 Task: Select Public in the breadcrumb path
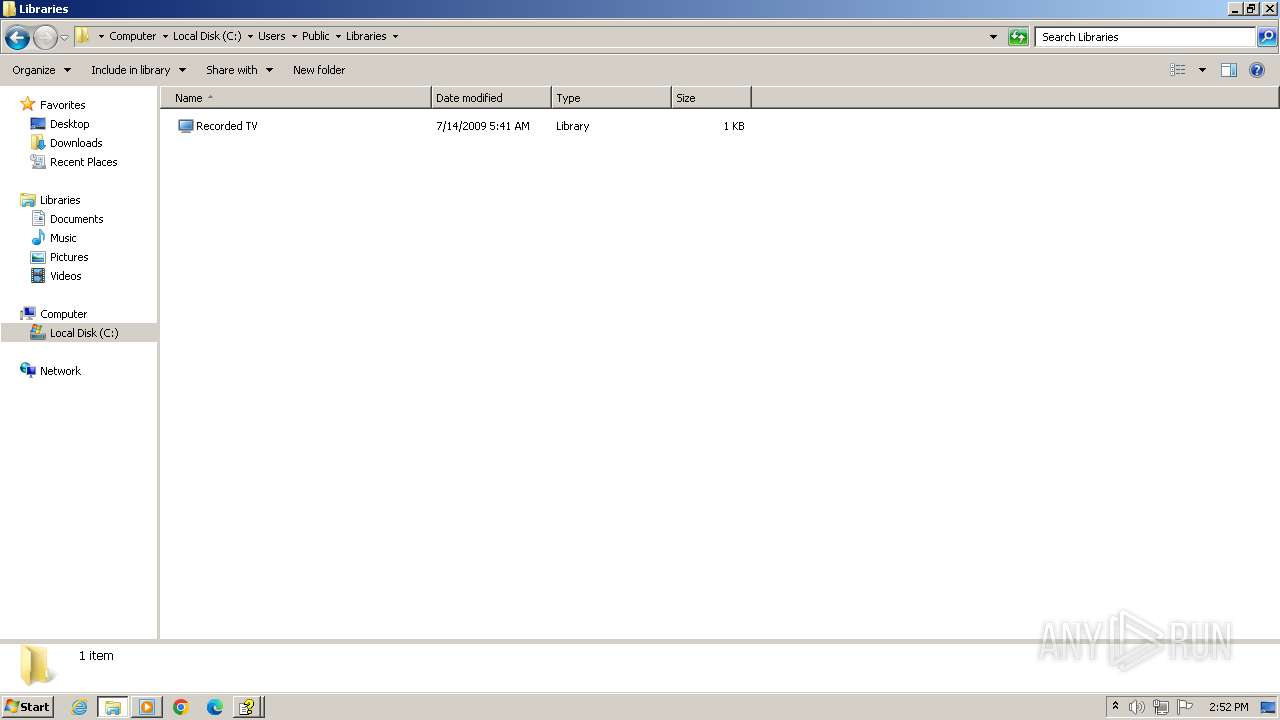click(315, 36)
